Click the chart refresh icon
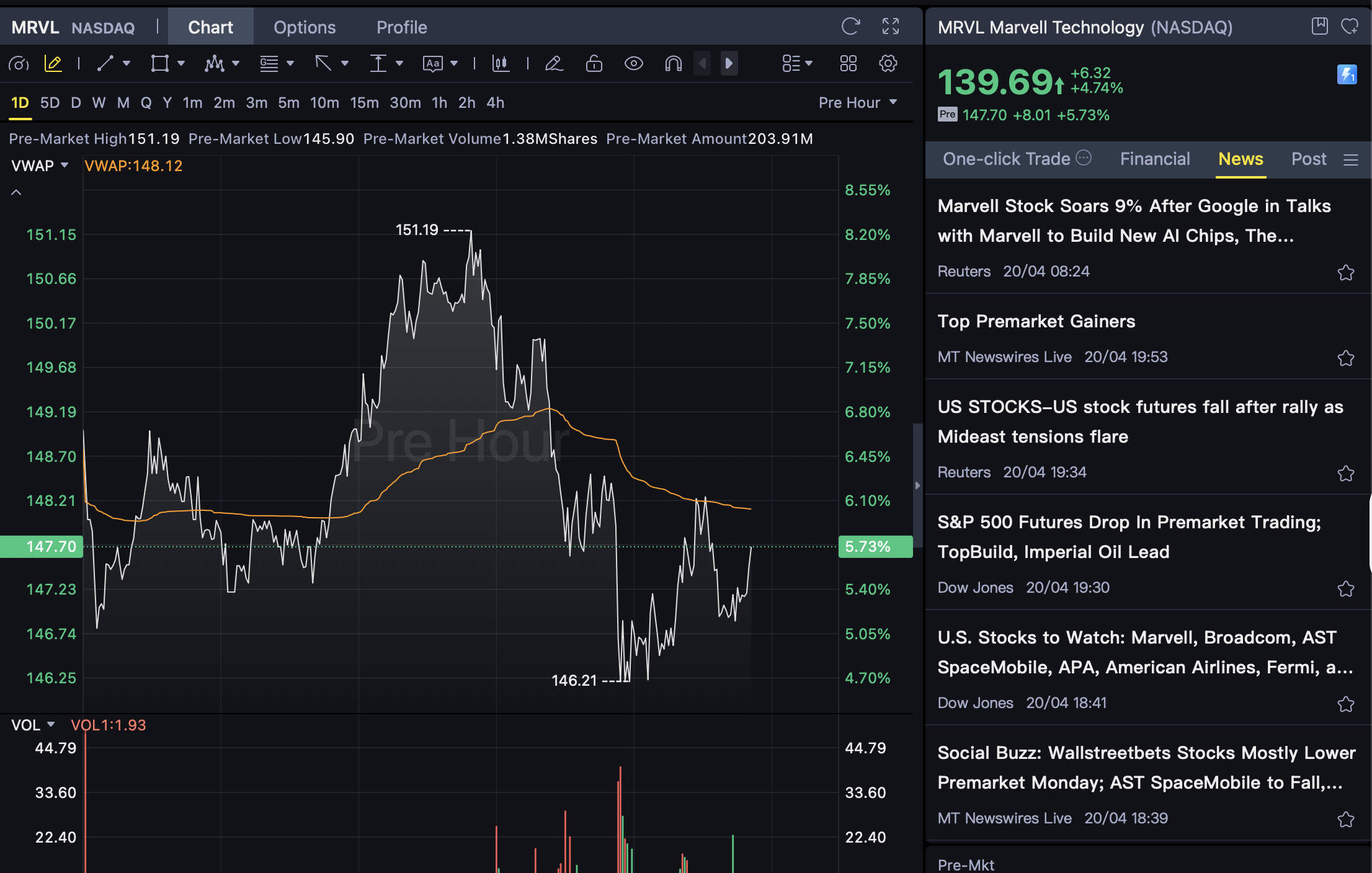This screenshot has height=873, width=1372. coord(850,27)
